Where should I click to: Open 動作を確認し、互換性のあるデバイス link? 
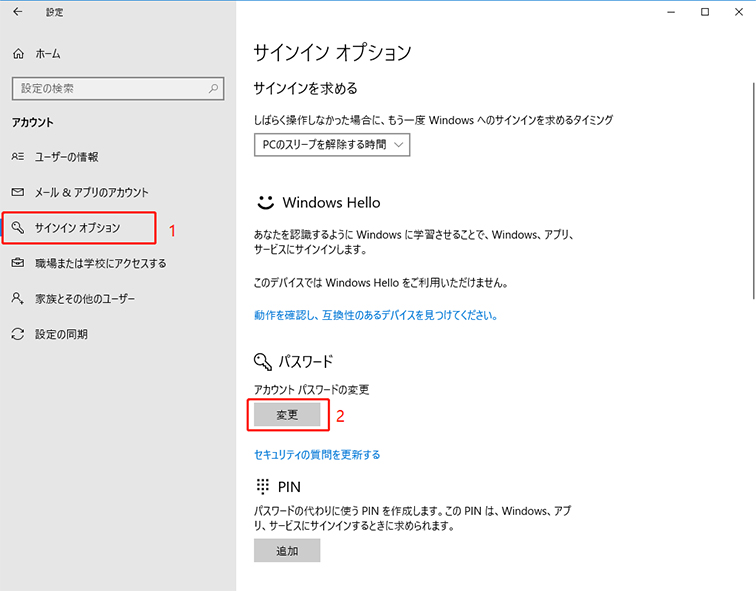pyautogui.click(x=376, y=315)
